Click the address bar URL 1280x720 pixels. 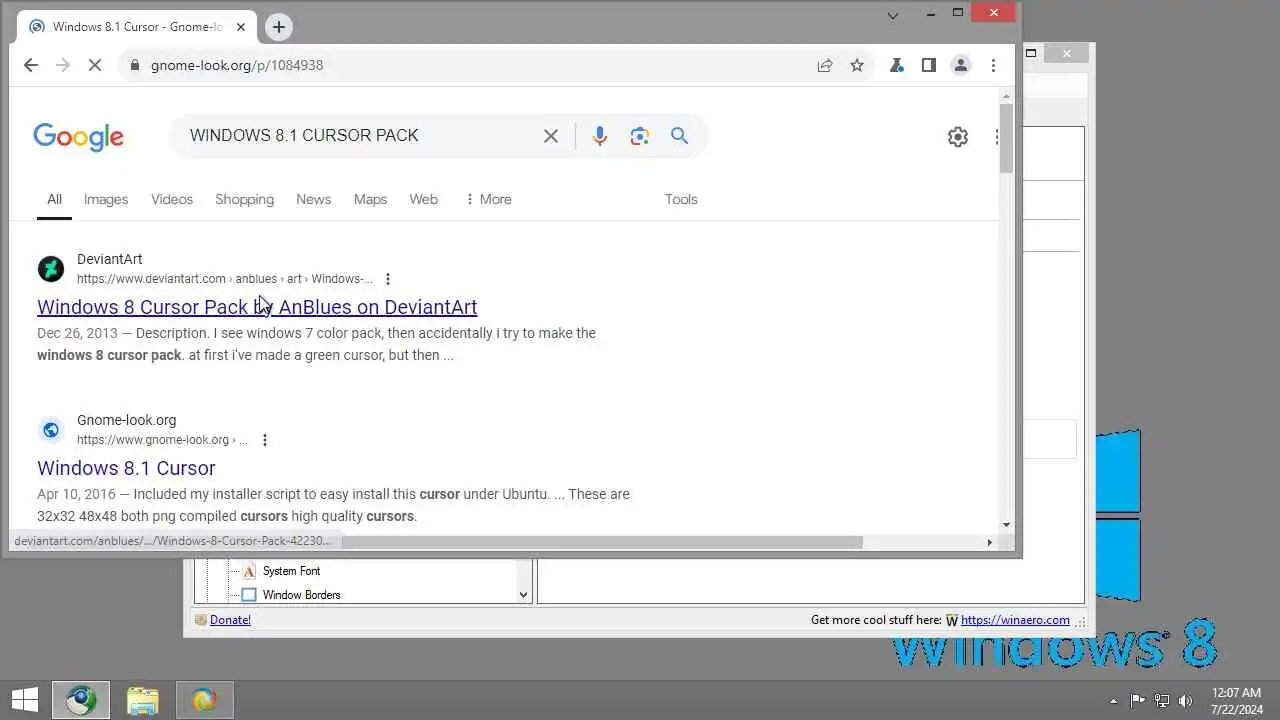[x=237, y=65]
